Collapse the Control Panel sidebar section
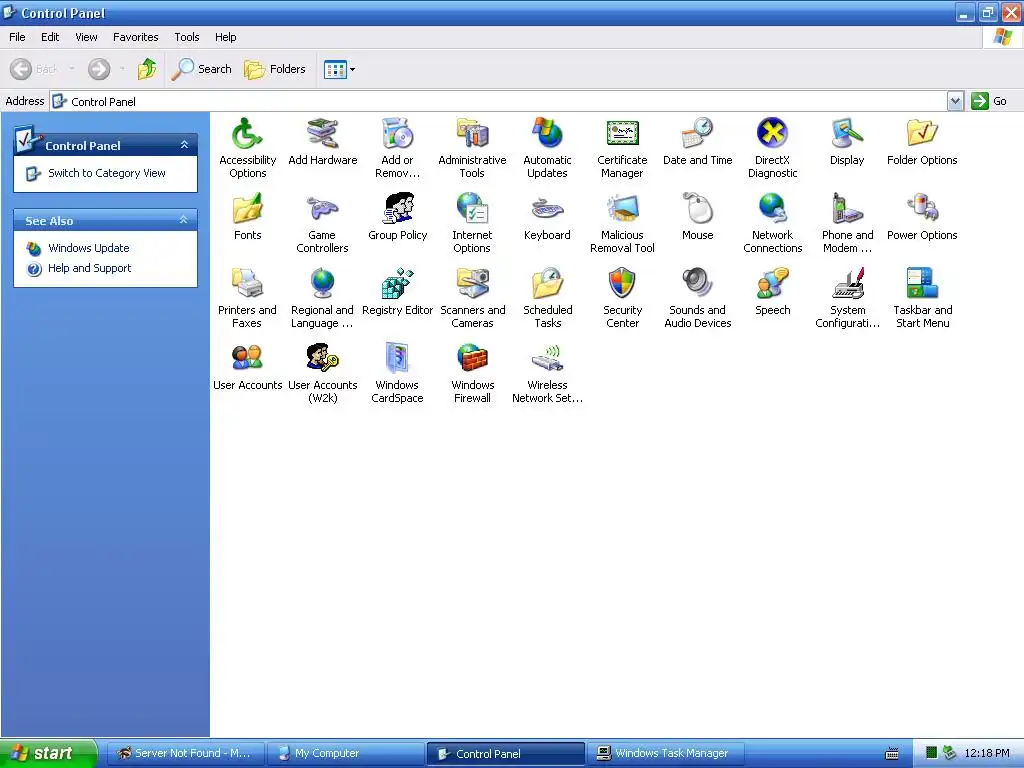 [184, 145]
